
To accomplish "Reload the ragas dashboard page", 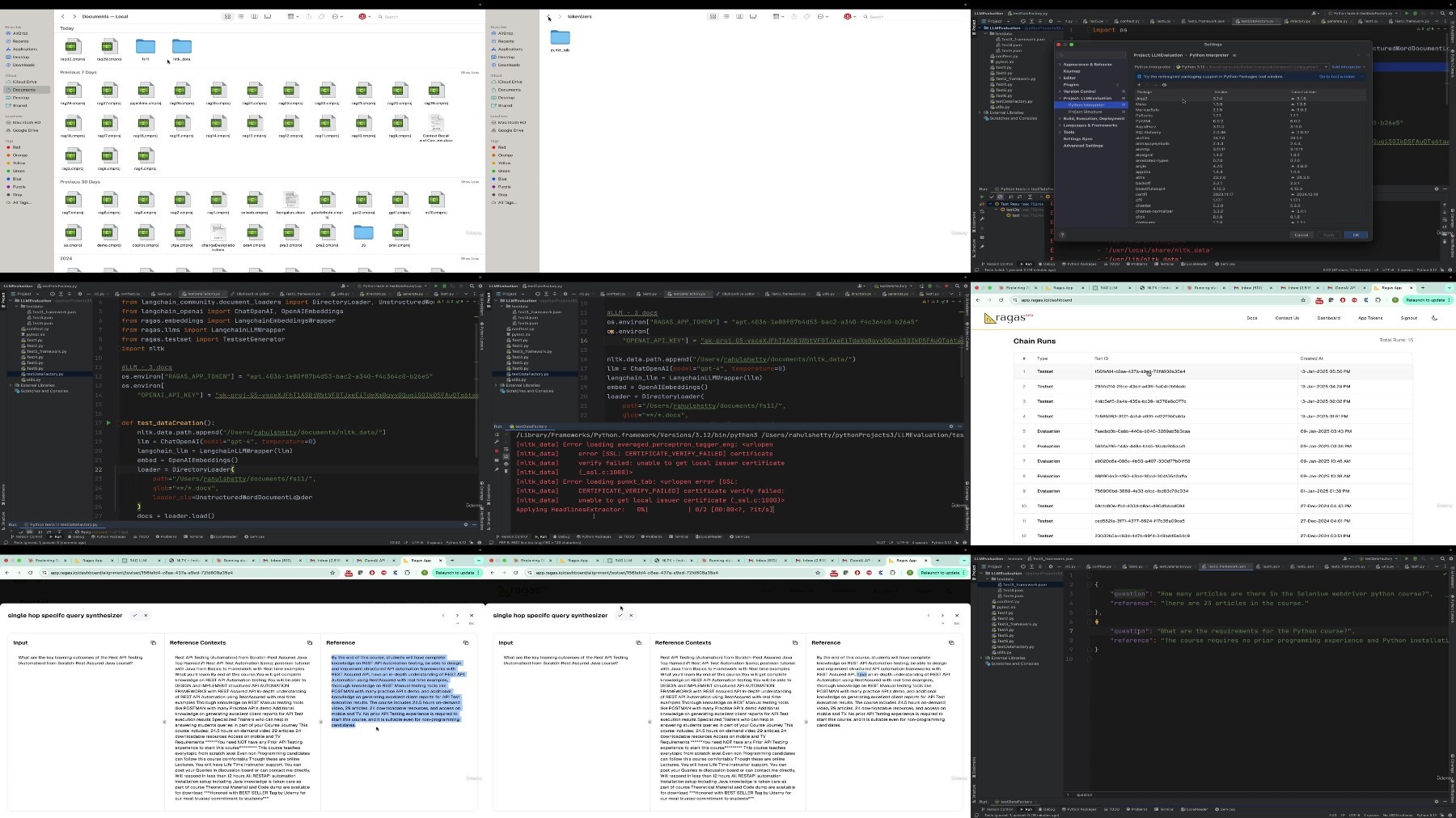I will (x=1001, y=300).
